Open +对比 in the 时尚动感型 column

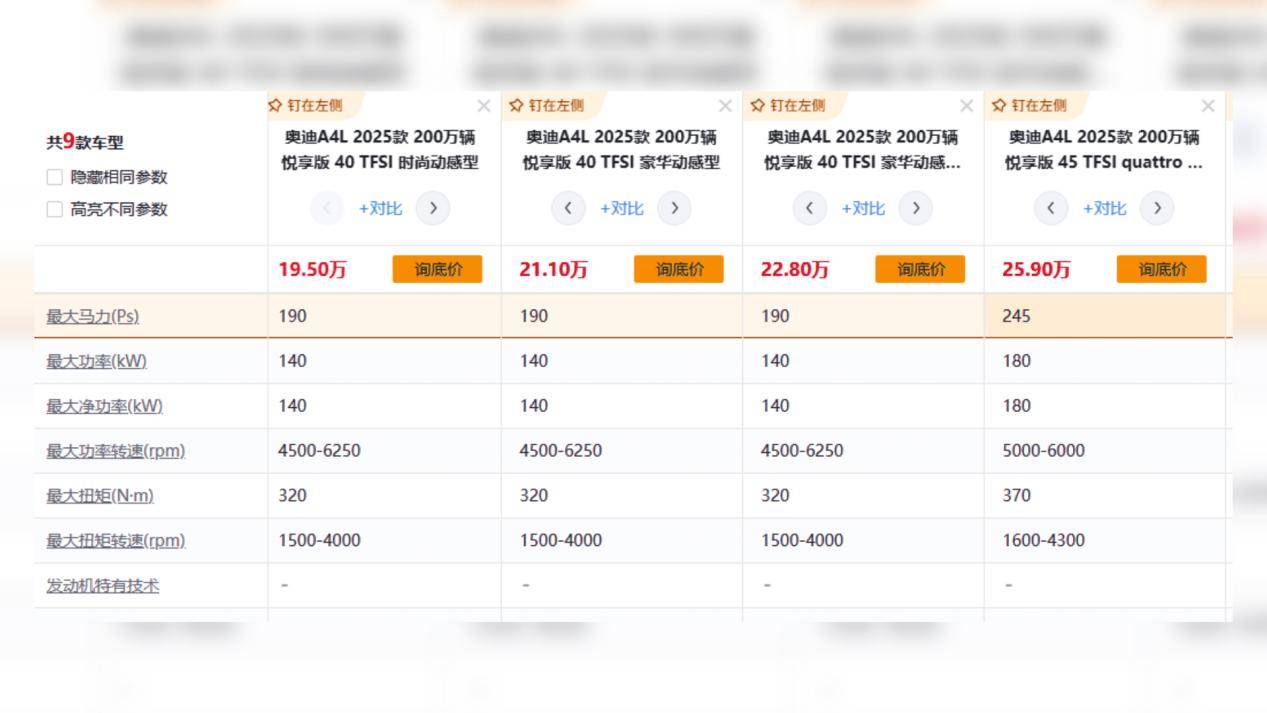(380, 209)
